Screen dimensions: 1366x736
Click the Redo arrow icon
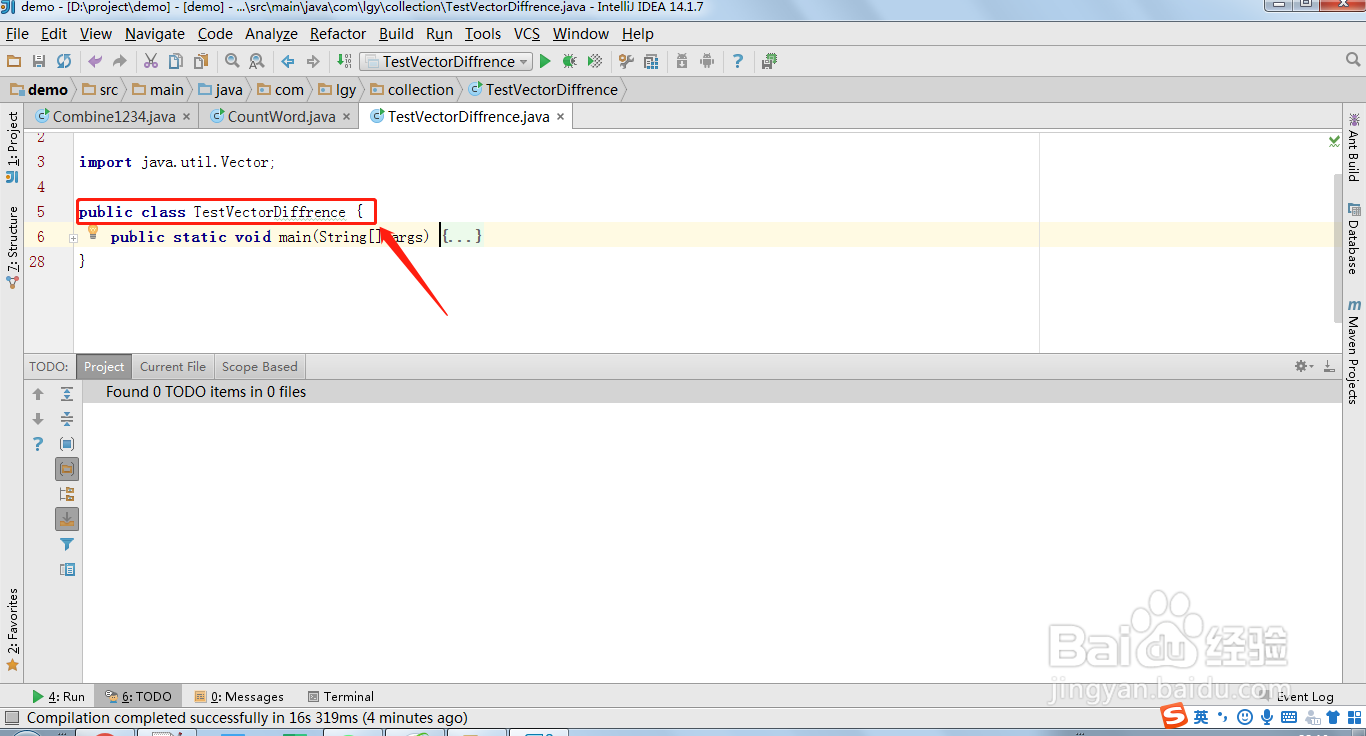[x=120, y=61]
